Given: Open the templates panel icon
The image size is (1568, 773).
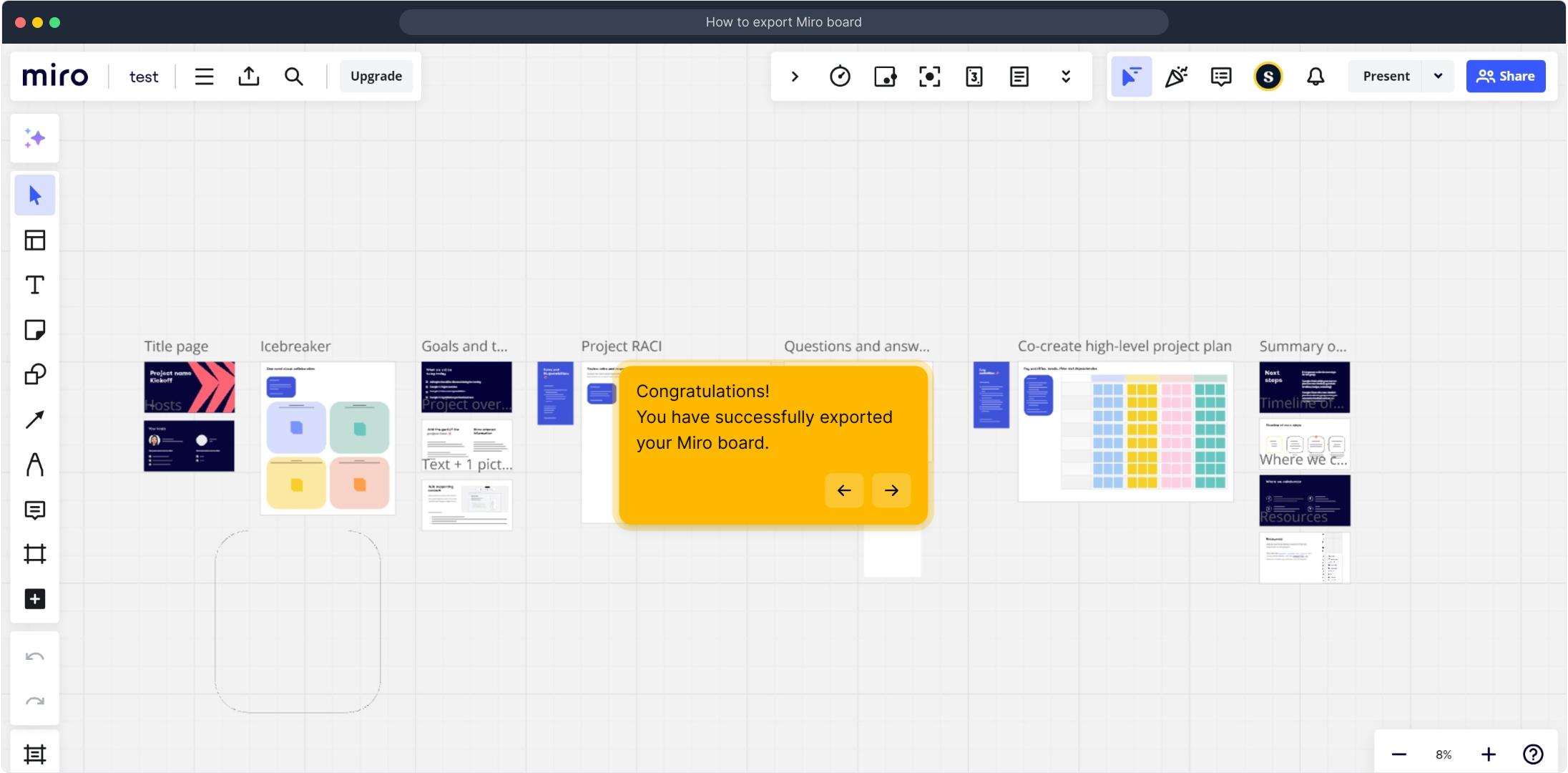Looking at the screenshot, I should tap(34, 240).
